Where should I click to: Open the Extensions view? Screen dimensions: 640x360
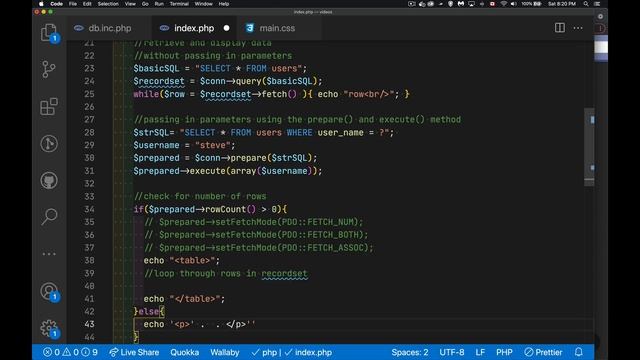click(x=49, y=107)
